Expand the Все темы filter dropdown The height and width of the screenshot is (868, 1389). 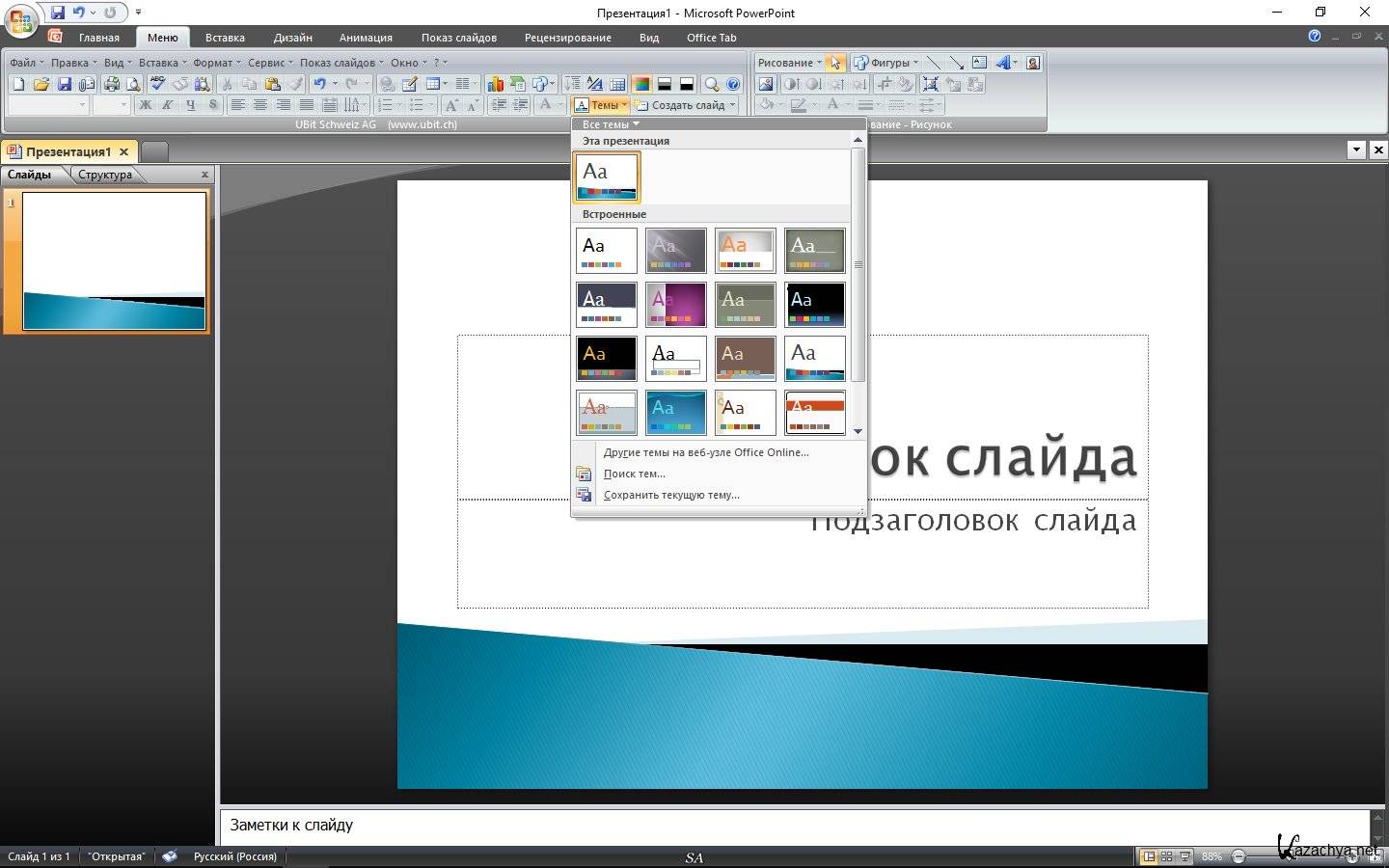click(x=611, y=124)
